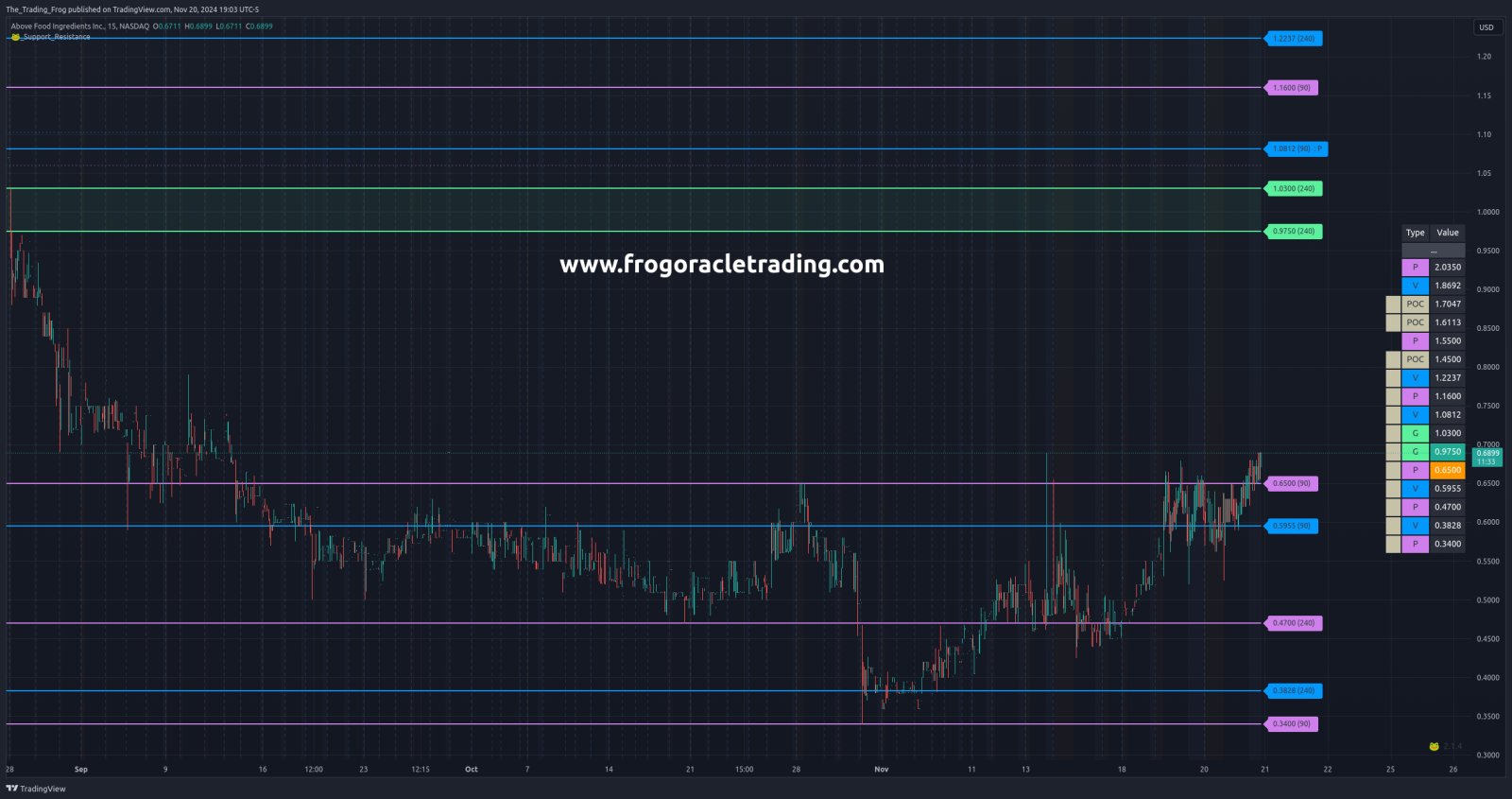Select the 0.3828 (240) blue line label
The image size is (1512, 799).
(1293, 690)
